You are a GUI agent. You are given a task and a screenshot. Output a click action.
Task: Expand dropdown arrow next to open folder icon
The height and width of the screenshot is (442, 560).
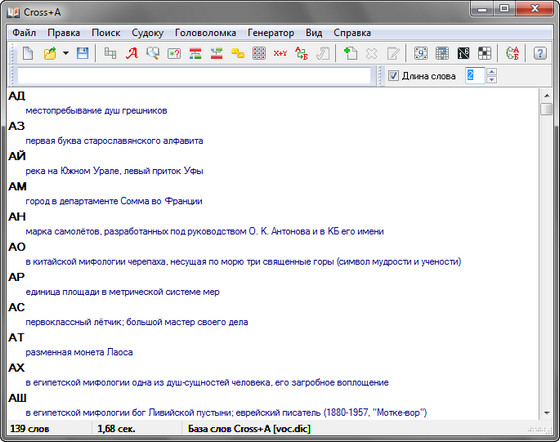(66, 53)
